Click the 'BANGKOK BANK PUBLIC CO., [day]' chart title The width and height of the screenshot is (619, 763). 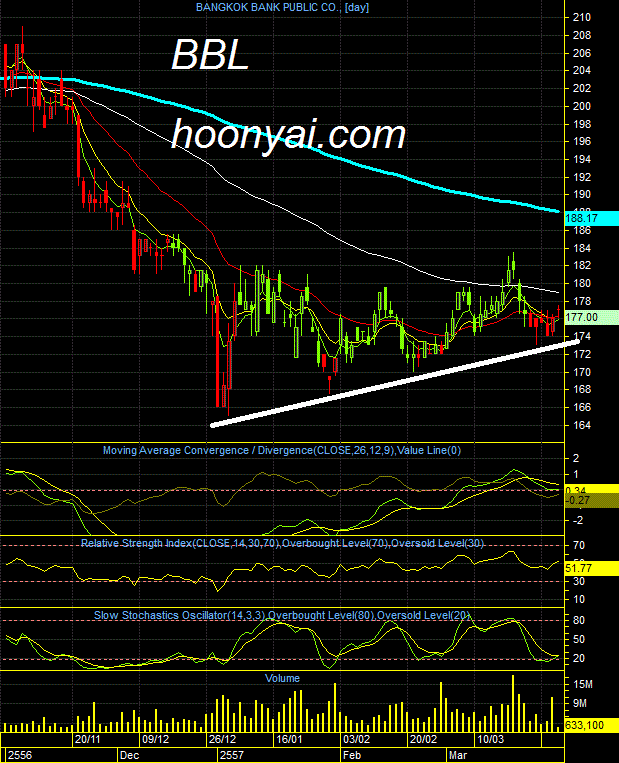[x=282, y=7]
